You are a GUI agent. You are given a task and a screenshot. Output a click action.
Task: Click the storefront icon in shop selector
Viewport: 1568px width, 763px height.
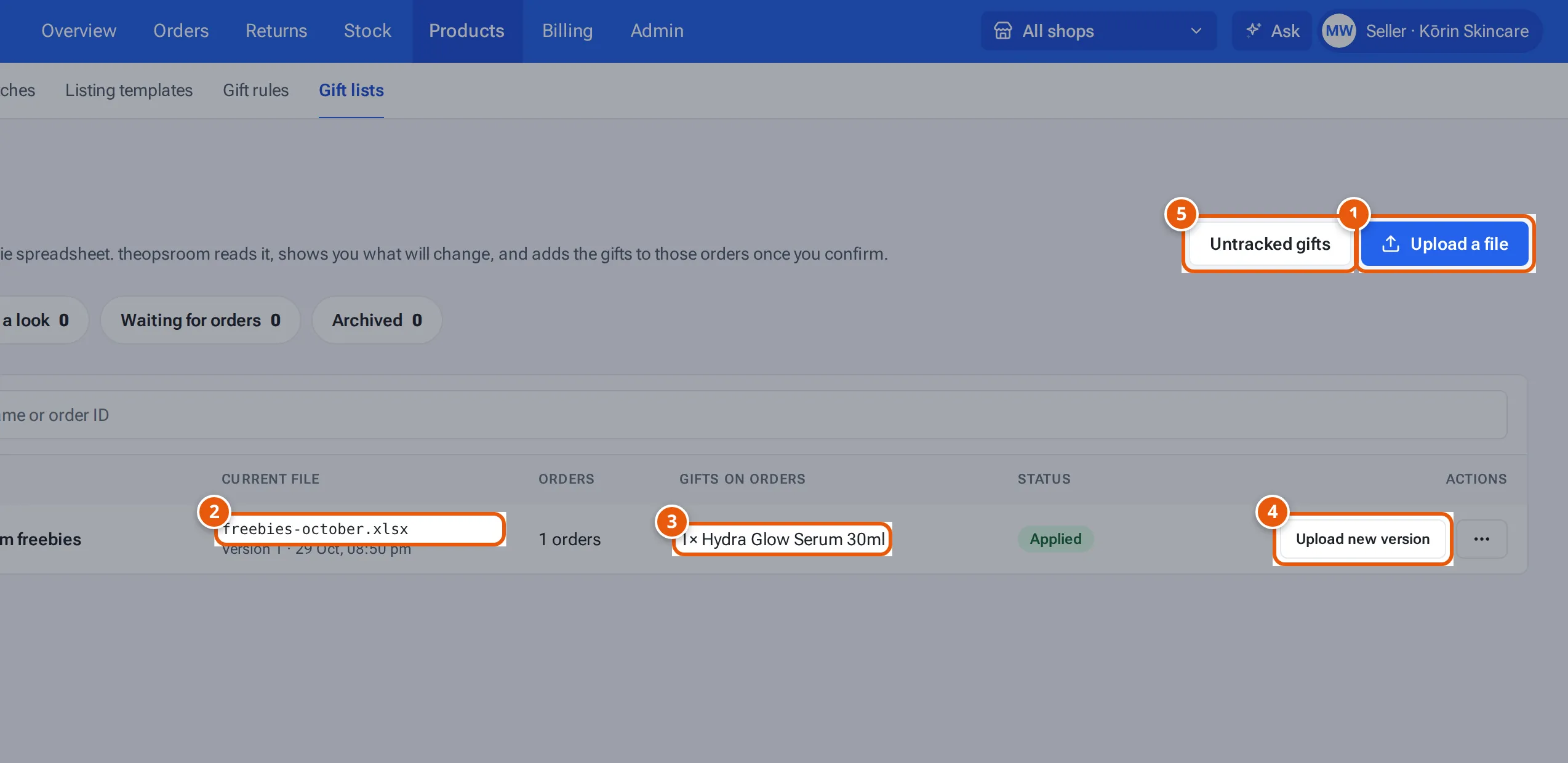coord(1003,31)
